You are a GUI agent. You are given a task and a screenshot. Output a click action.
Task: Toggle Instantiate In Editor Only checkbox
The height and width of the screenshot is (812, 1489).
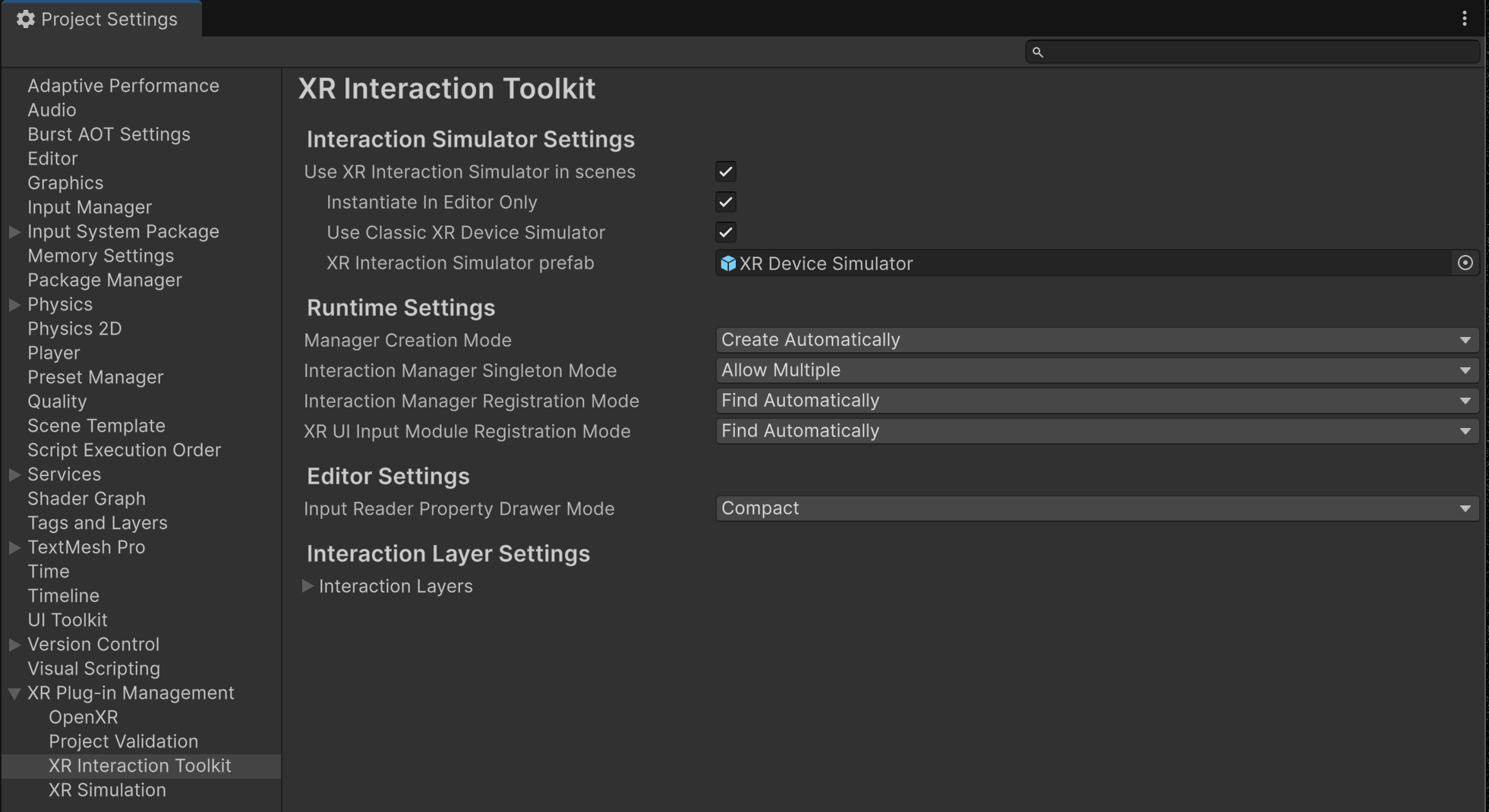pos(726,202)
